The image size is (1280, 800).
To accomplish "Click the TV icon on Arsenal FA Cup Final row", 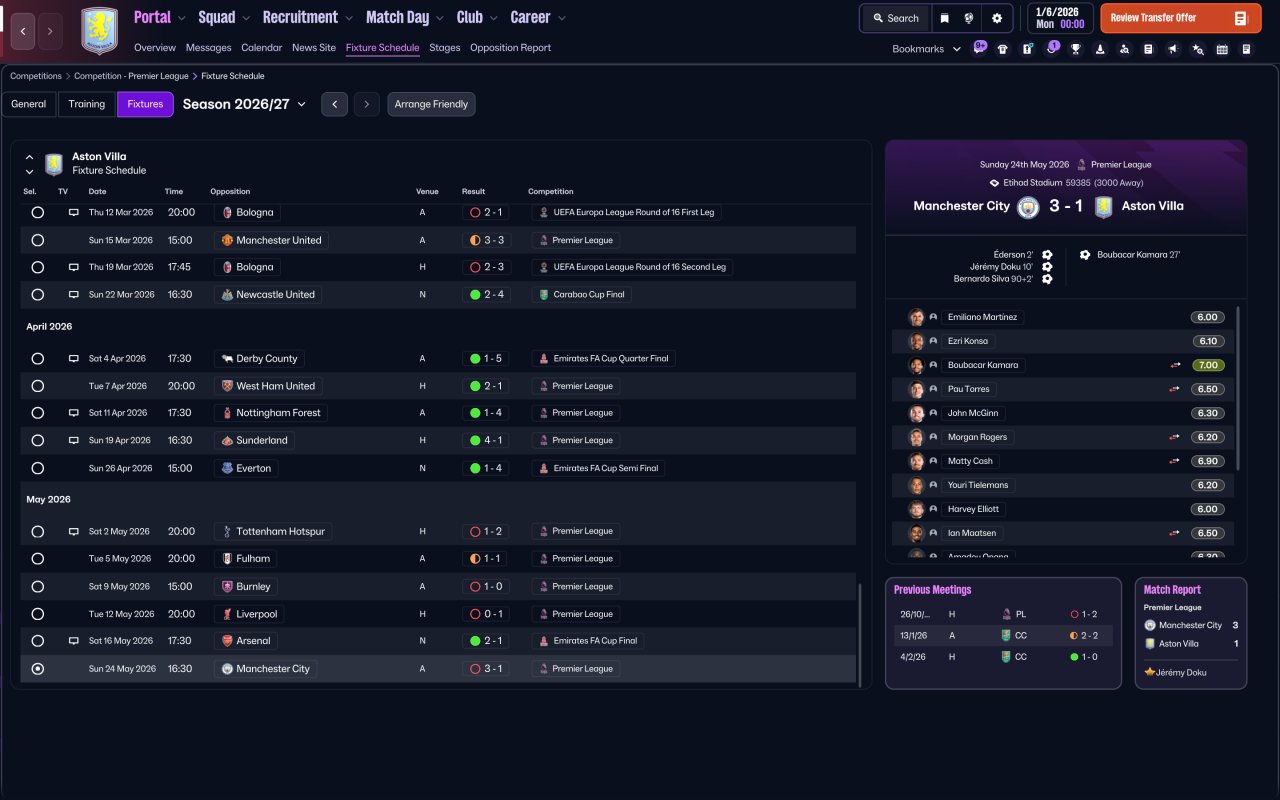I will (x=73, y=641).
